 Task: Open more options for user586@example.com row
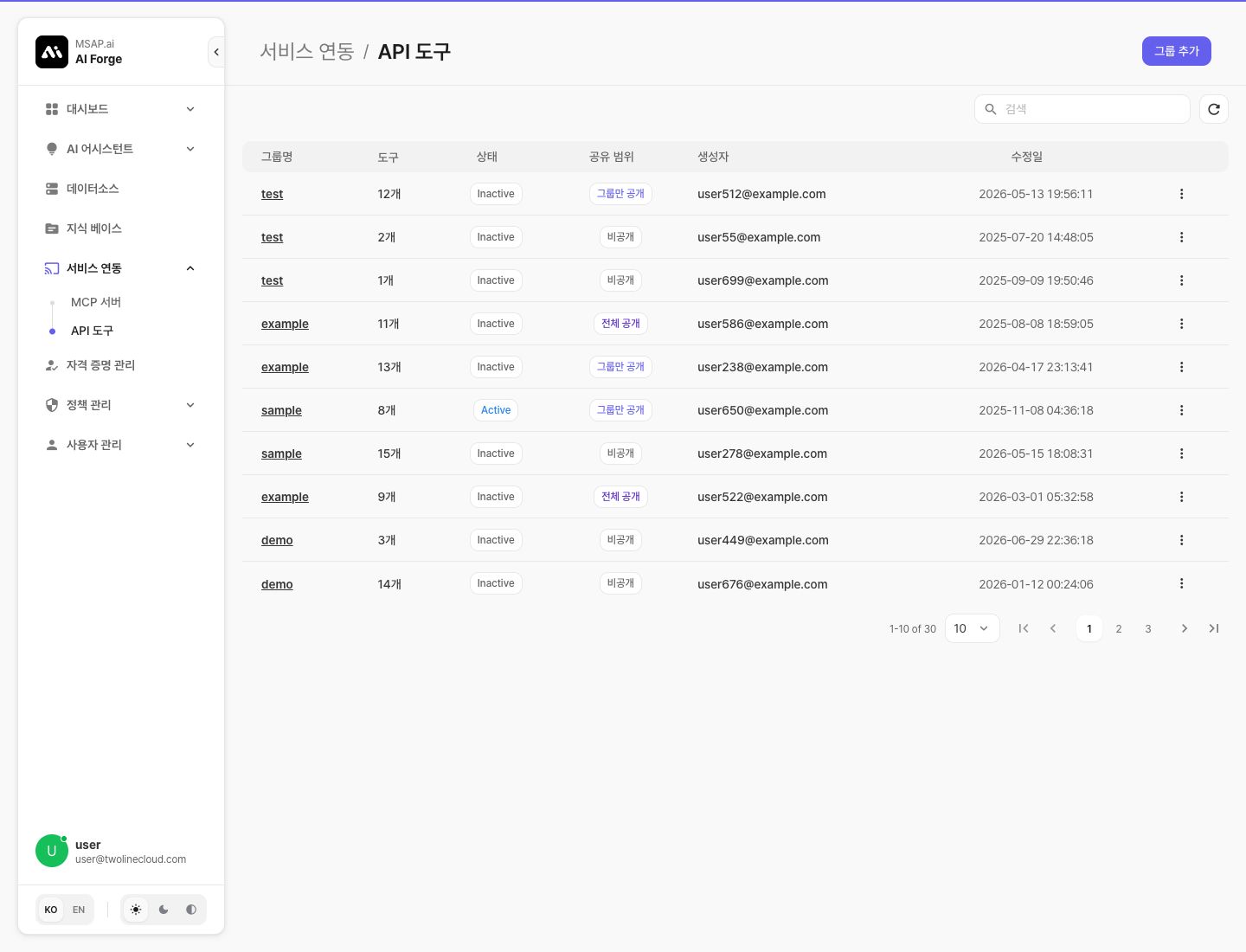click(x=1181, y=324)
